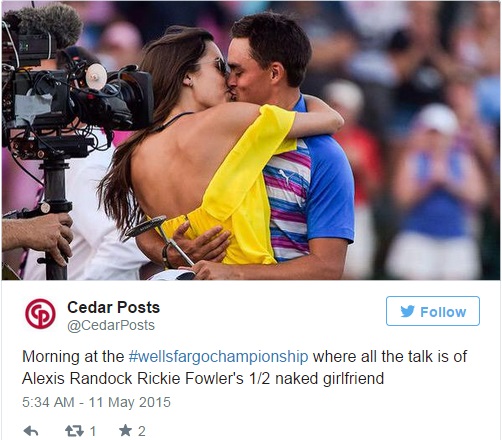Click the '11 May 2015' date text
Image resolution: width=502 pixels, height=440 pixels.
pyautogui.click(x=130, y=402)
